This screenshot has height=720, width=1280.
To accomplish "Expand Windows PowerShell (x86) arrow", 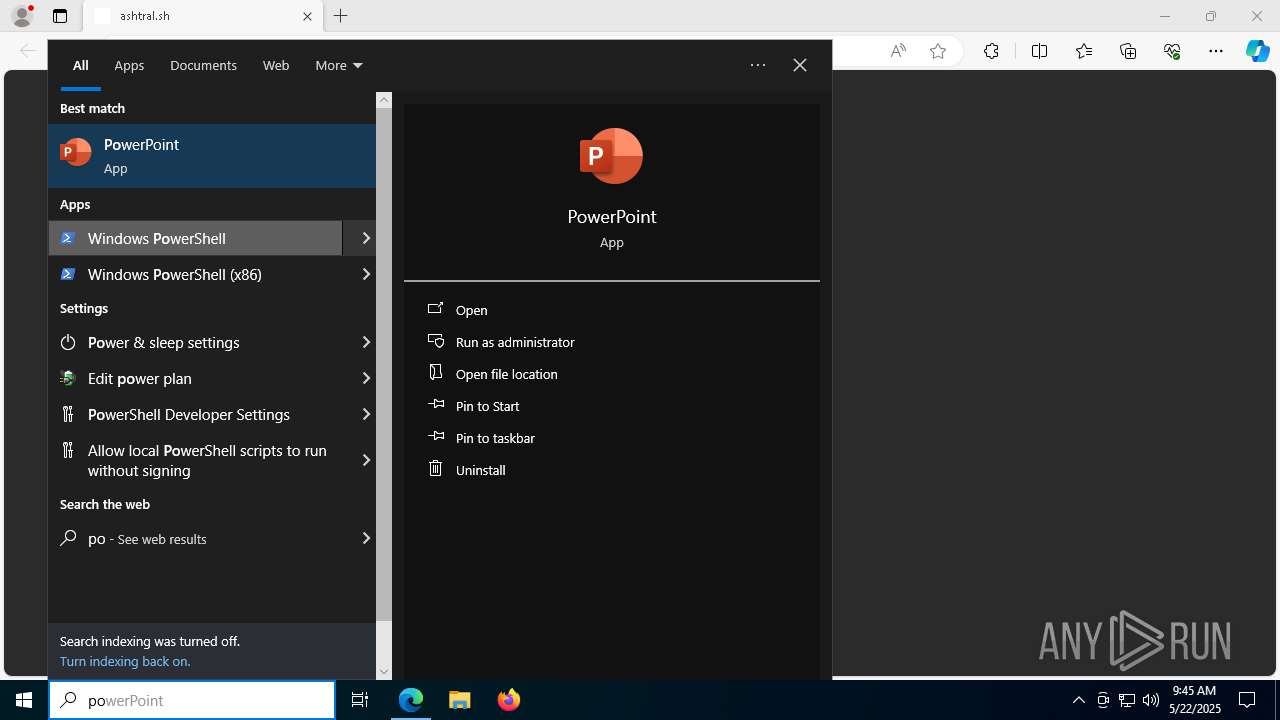I will [x=366, y=274].
